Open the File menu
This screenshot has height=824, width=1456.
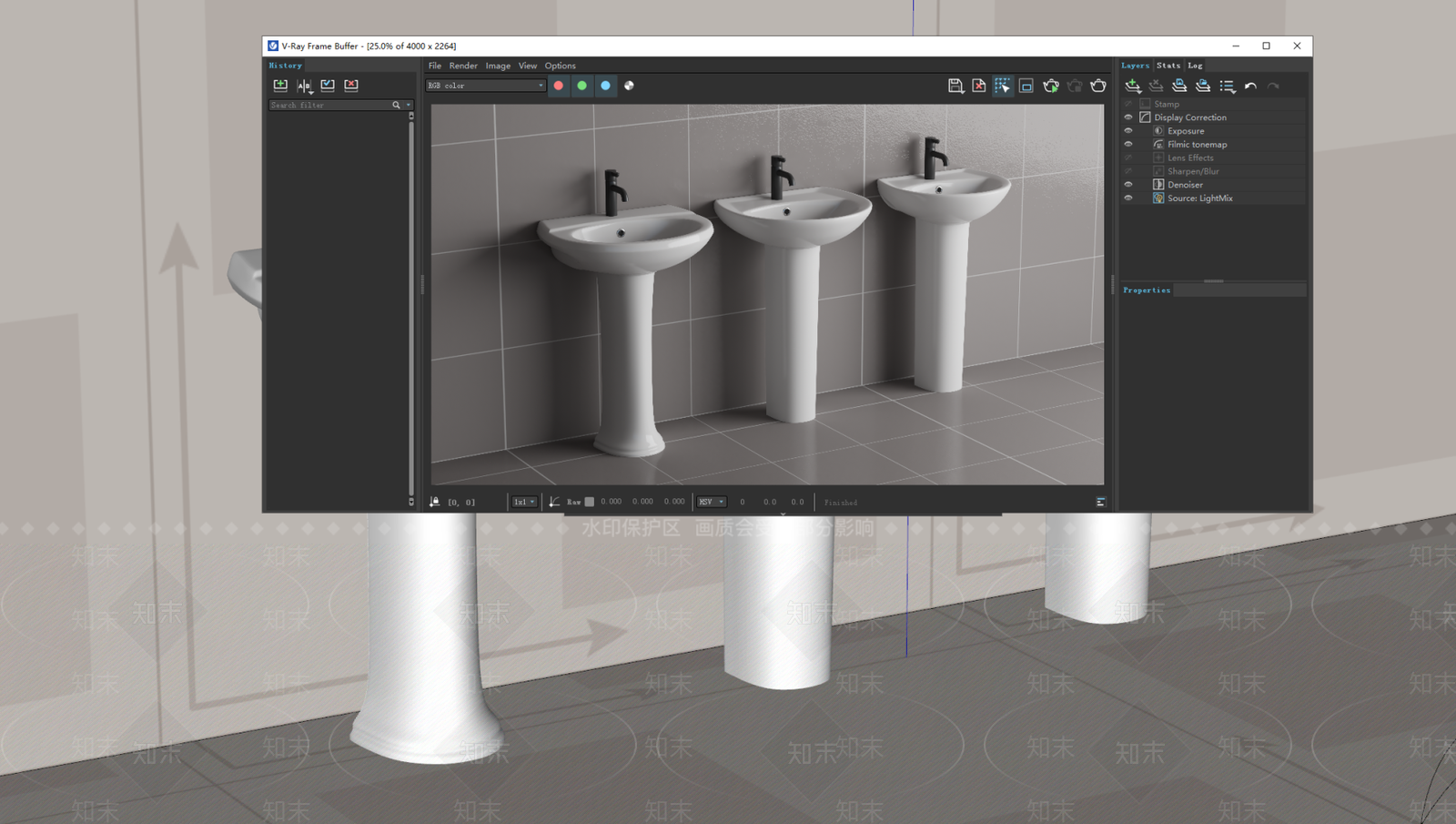435,66
